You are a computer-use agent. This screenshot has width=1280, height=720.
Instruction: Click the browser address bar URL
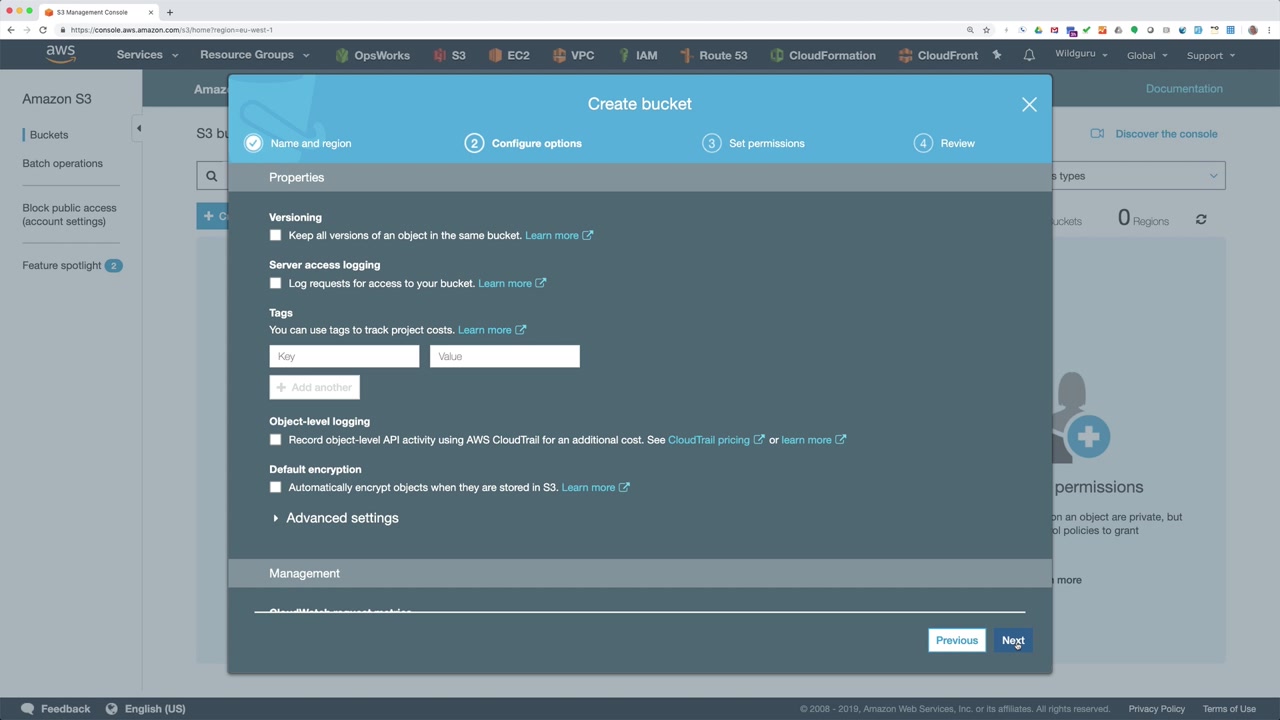(172, 30)
